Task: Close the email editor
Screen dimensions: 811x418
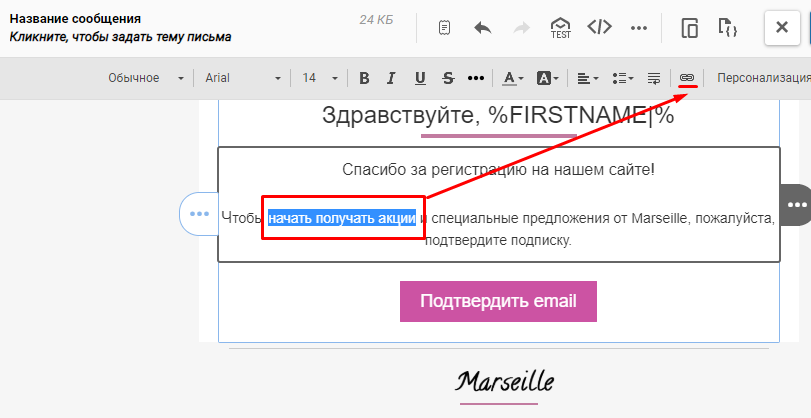Action: (782, 27)
